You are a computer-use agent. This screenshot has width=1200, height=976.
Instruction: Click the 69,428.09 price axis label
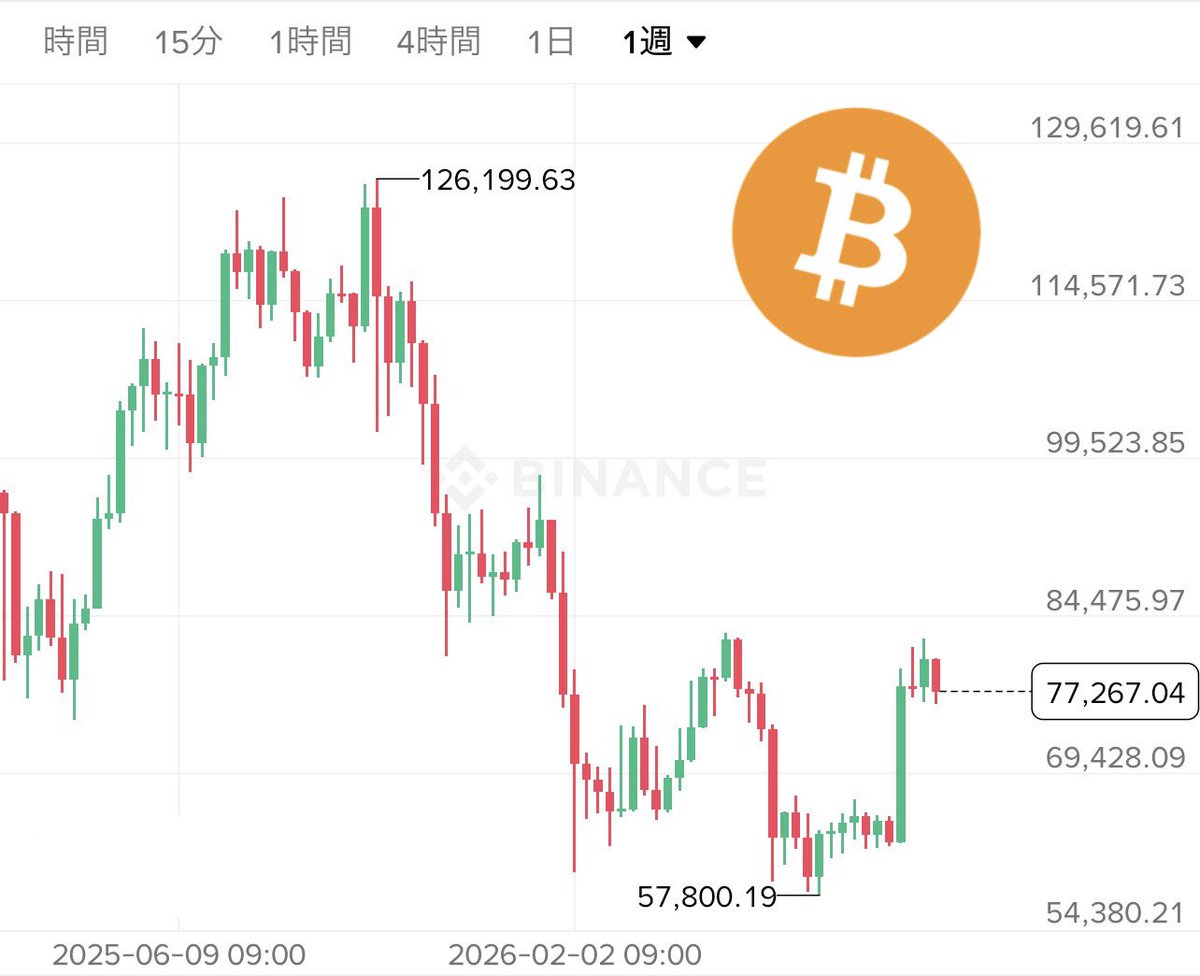[x=1115, y=757]
